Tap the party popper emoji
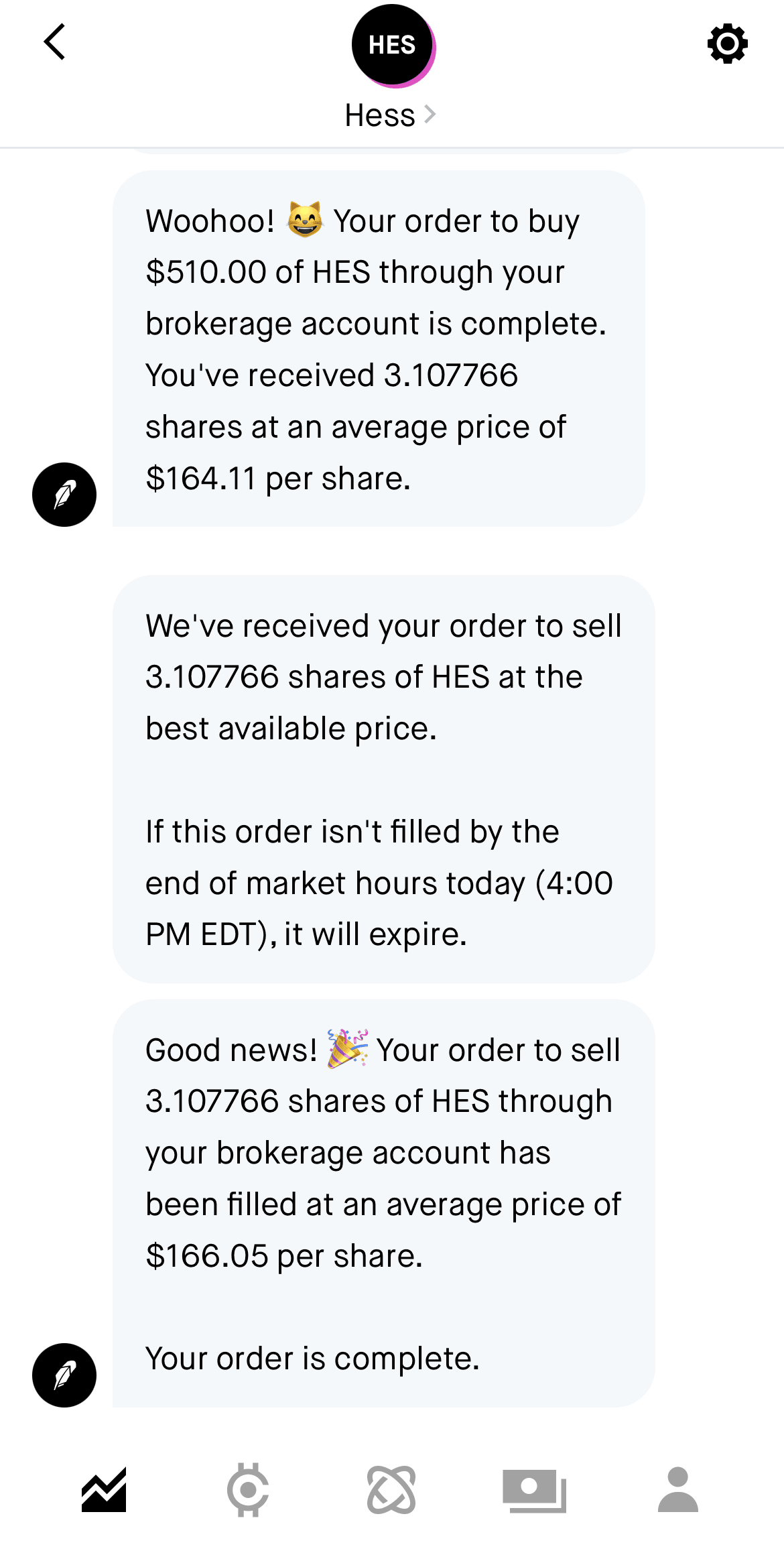Image resolution: width=784 pixels, height=1563 pixels. tap(347, 1049)
